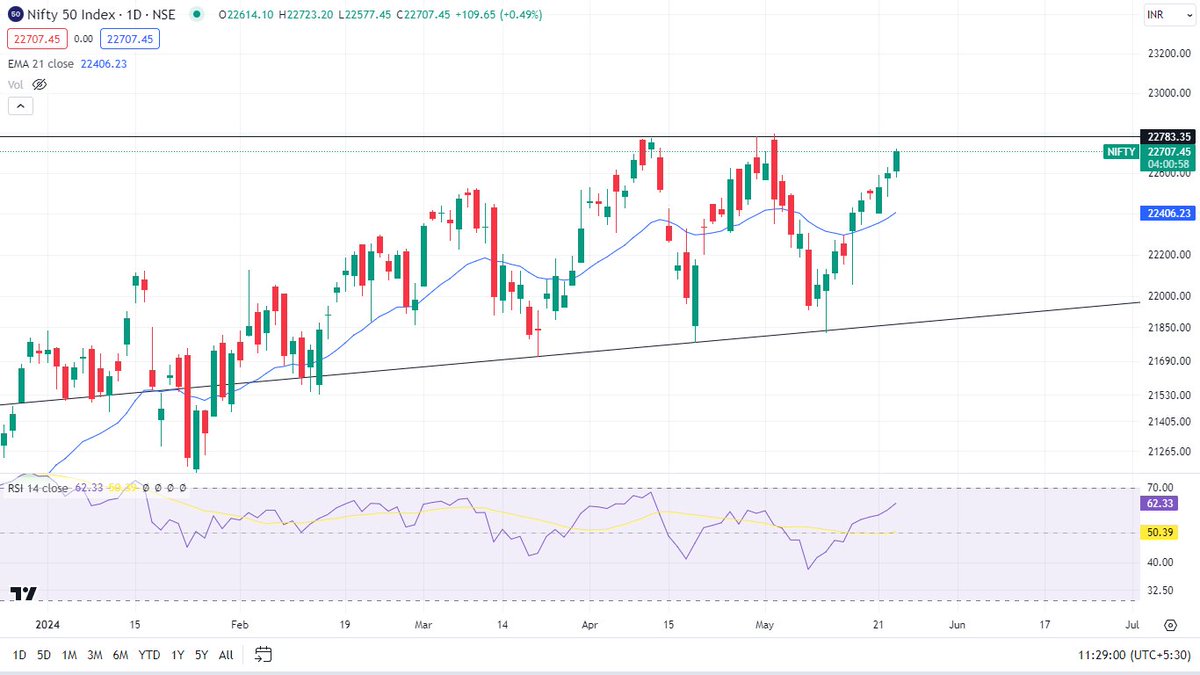The height and width of the screenshot is (675, 1200).
Task: Switch to the All range tab
Action: [x=225, y=655]
